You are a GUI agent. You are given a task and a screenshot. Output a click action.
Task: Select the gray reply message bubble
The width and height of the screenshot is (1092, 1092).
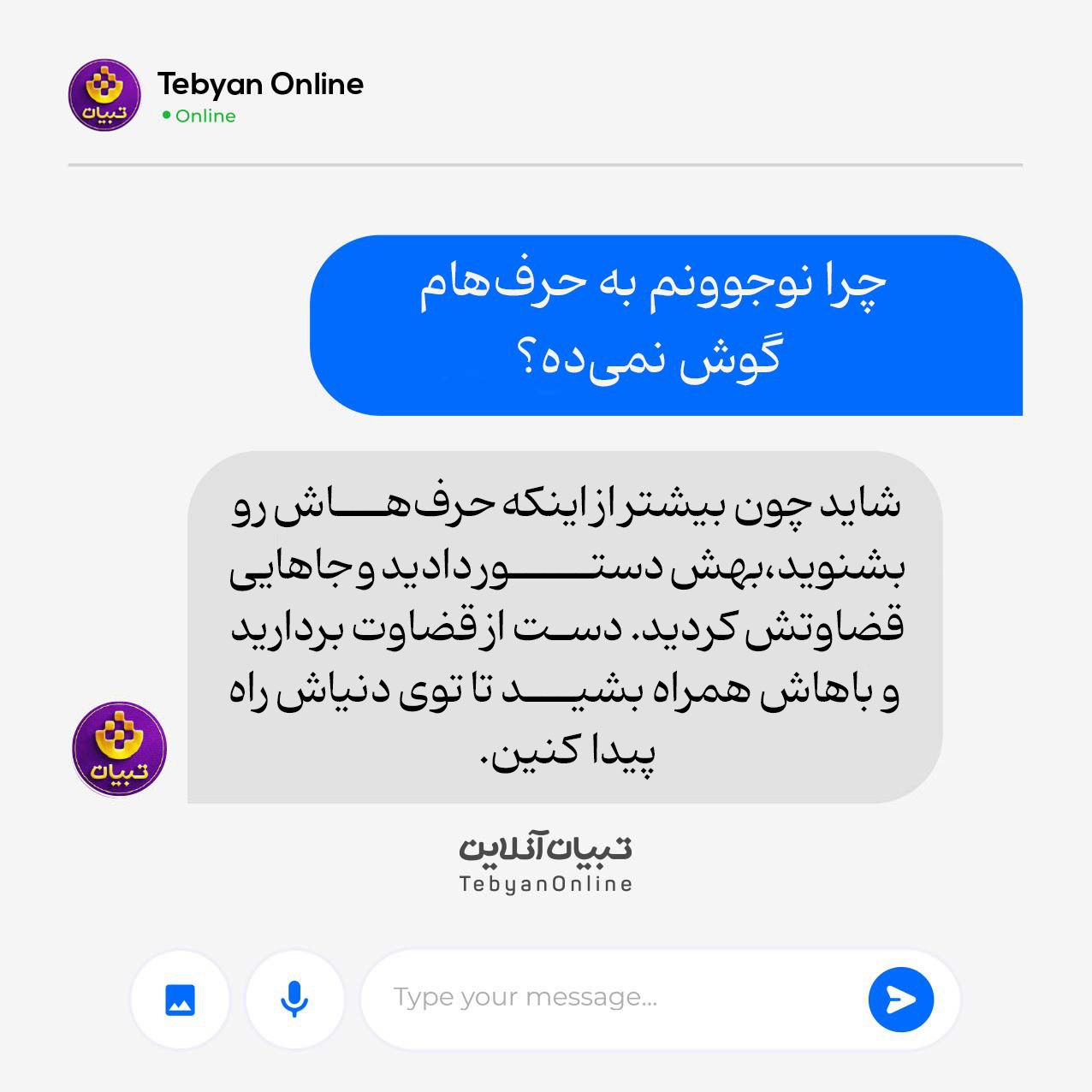(565, 627)
